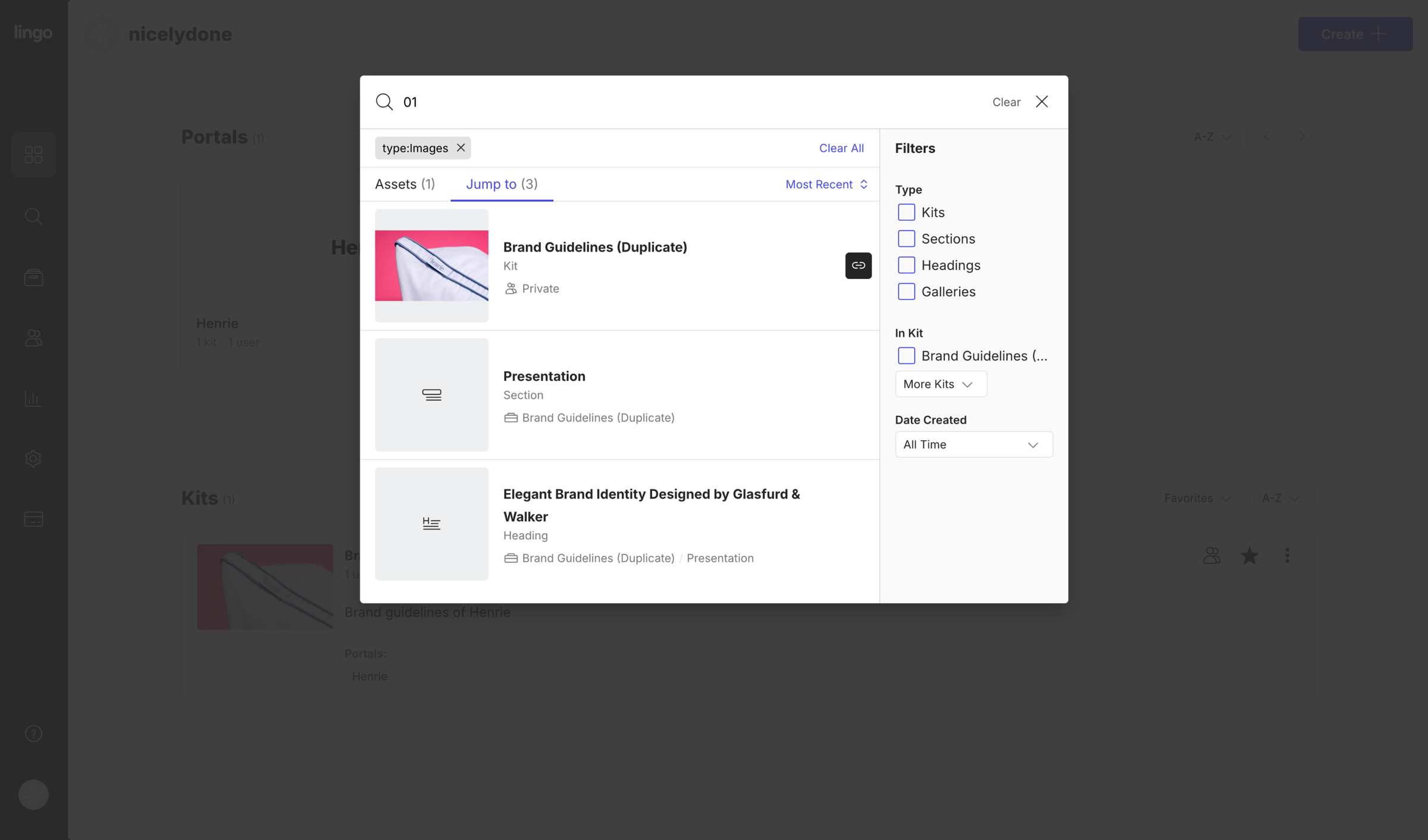1428x840 pixels.
Task: Check the Brand Guidelines In Kit filter
Action: point(906,356)
